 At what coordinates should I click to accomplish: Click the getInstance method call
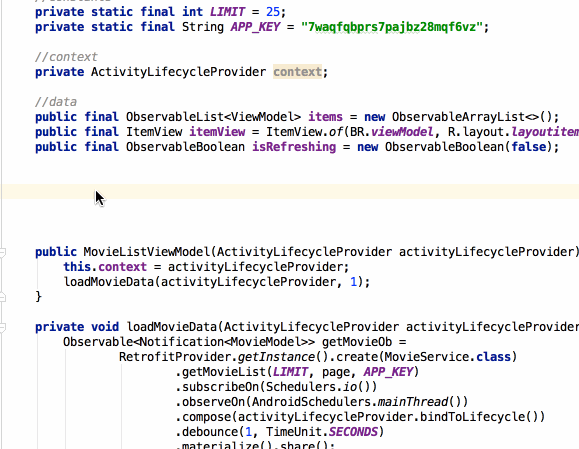[276, 357]
